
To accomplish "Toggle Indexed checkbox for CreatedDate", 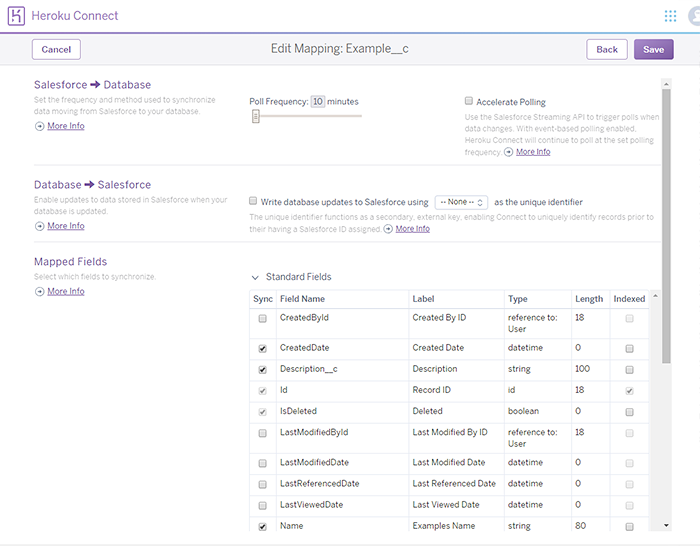I will coord(629,349).
